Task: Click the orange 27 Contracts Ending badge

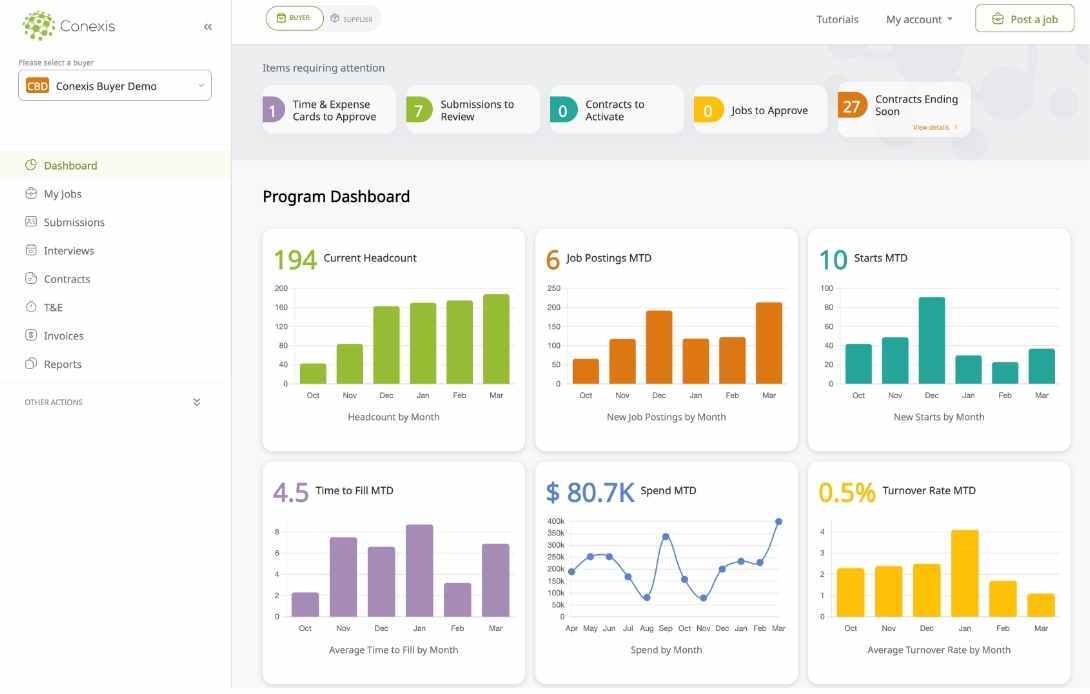Action: (x=852, y=106)
